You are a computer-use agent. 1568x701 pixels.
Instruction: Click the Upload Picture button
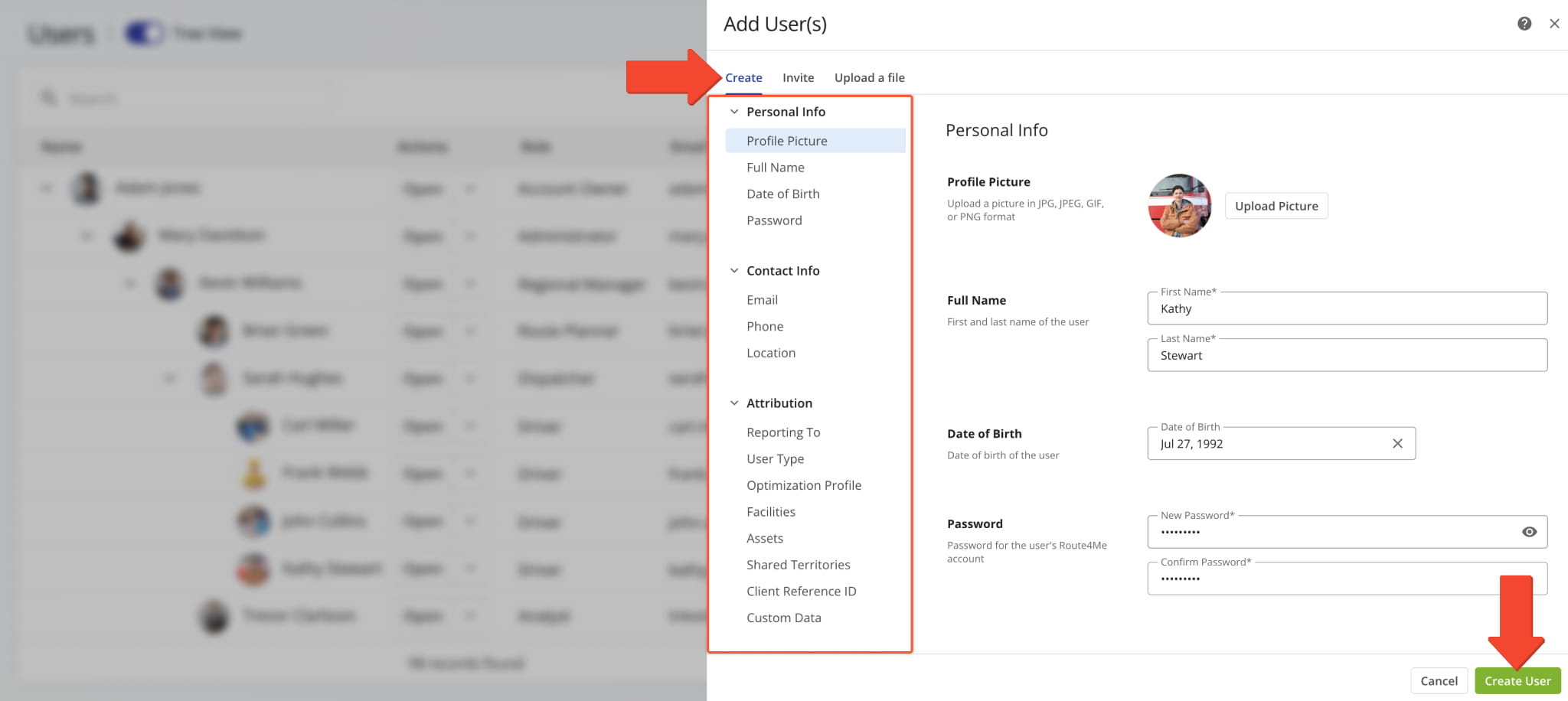[1276, 206]
